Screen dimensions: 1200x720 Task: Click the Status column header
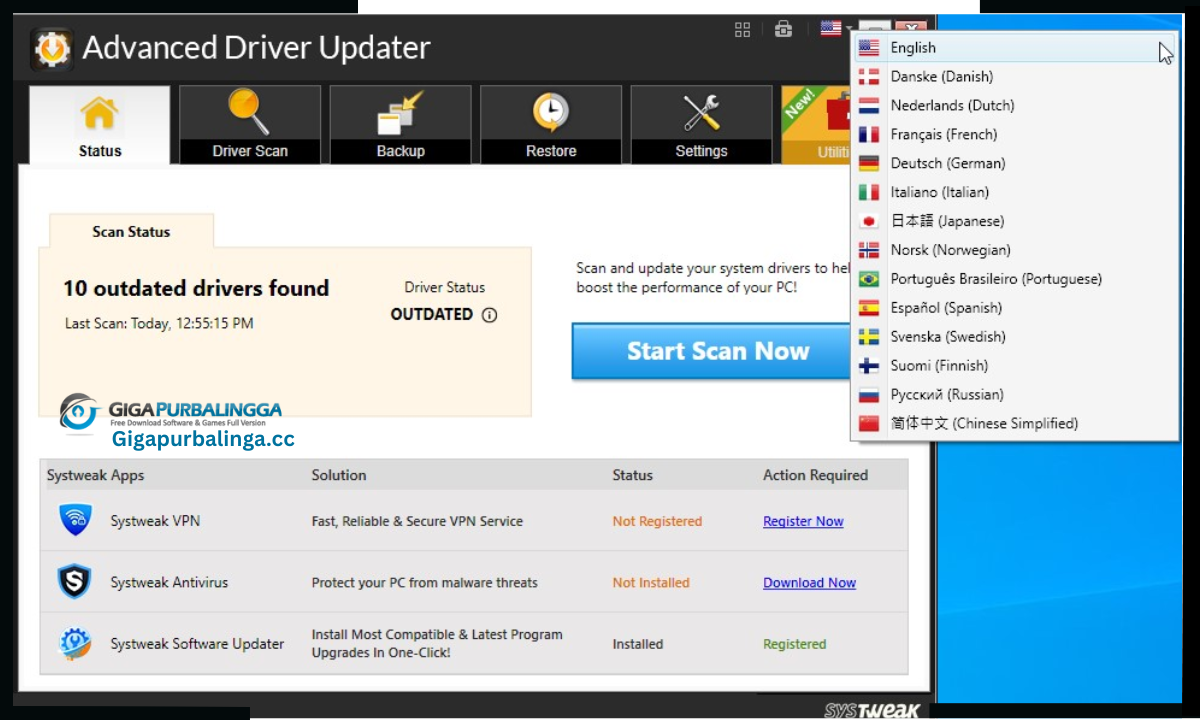(632, 475)
